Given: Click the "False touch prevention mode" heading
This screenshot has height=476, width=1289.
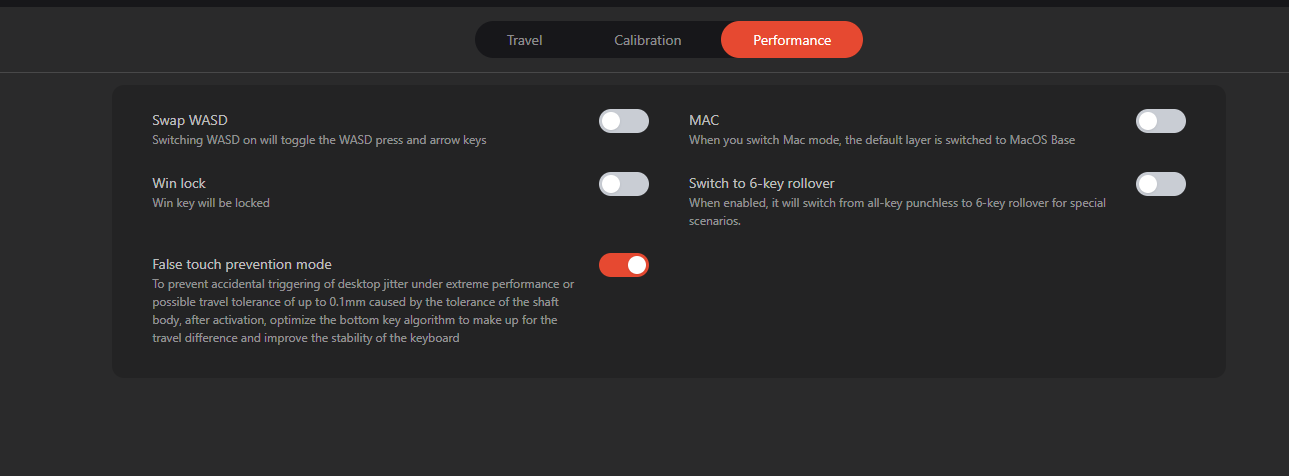Looking at the screenshot, I should (242, 264).
